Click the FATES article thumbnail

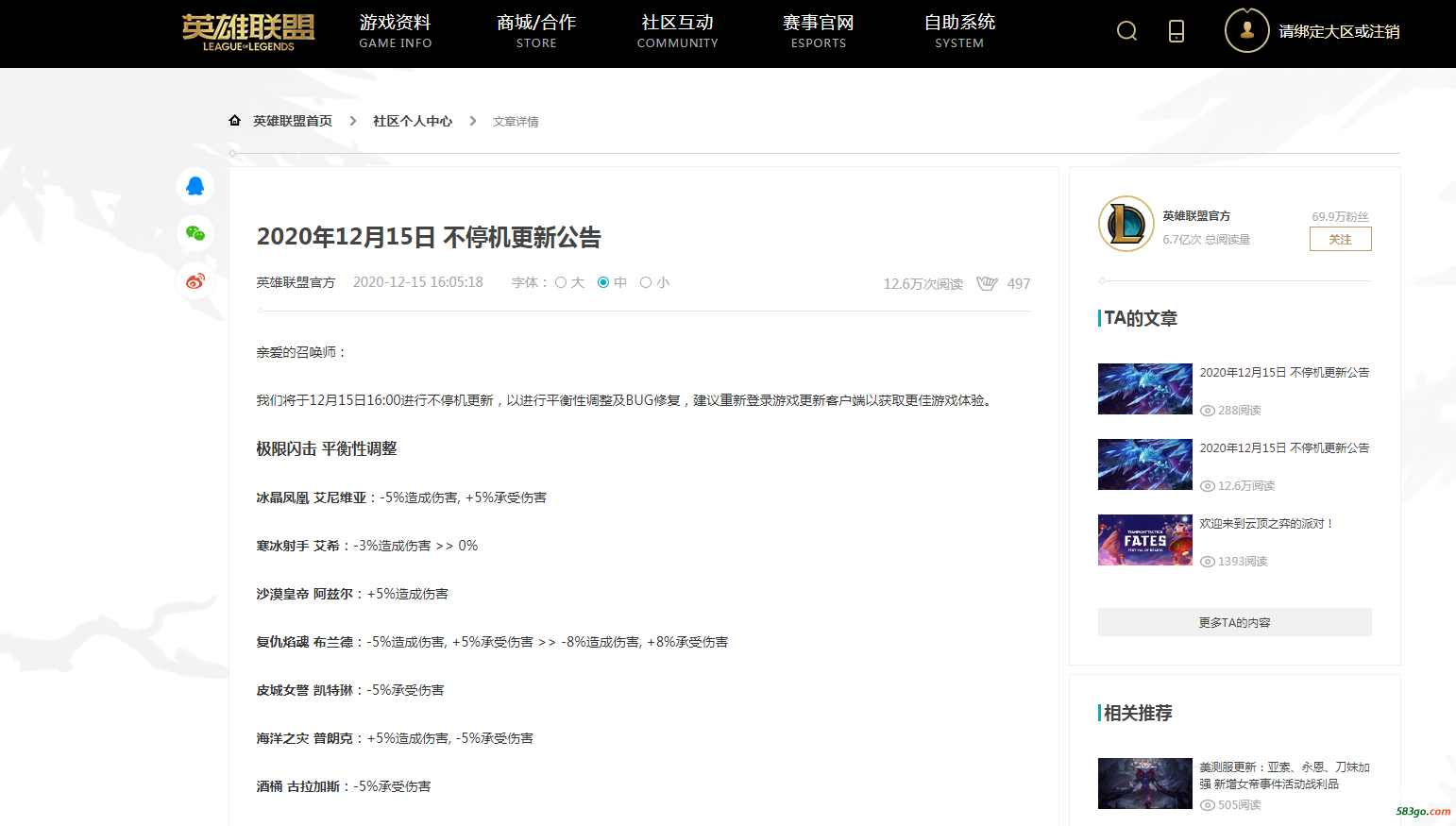click(1145, 540)
